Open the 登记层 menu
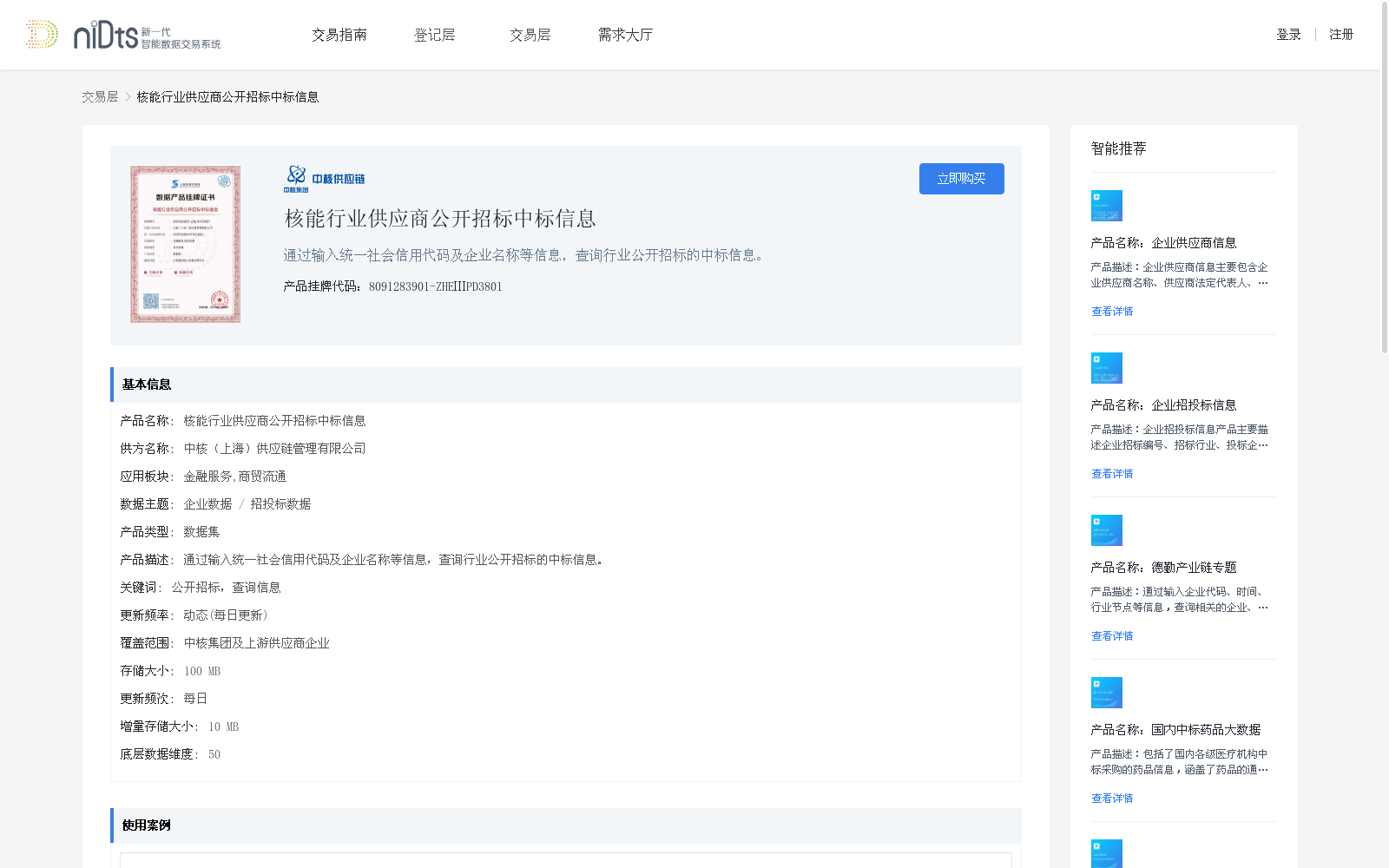 (x=434, y=35)
